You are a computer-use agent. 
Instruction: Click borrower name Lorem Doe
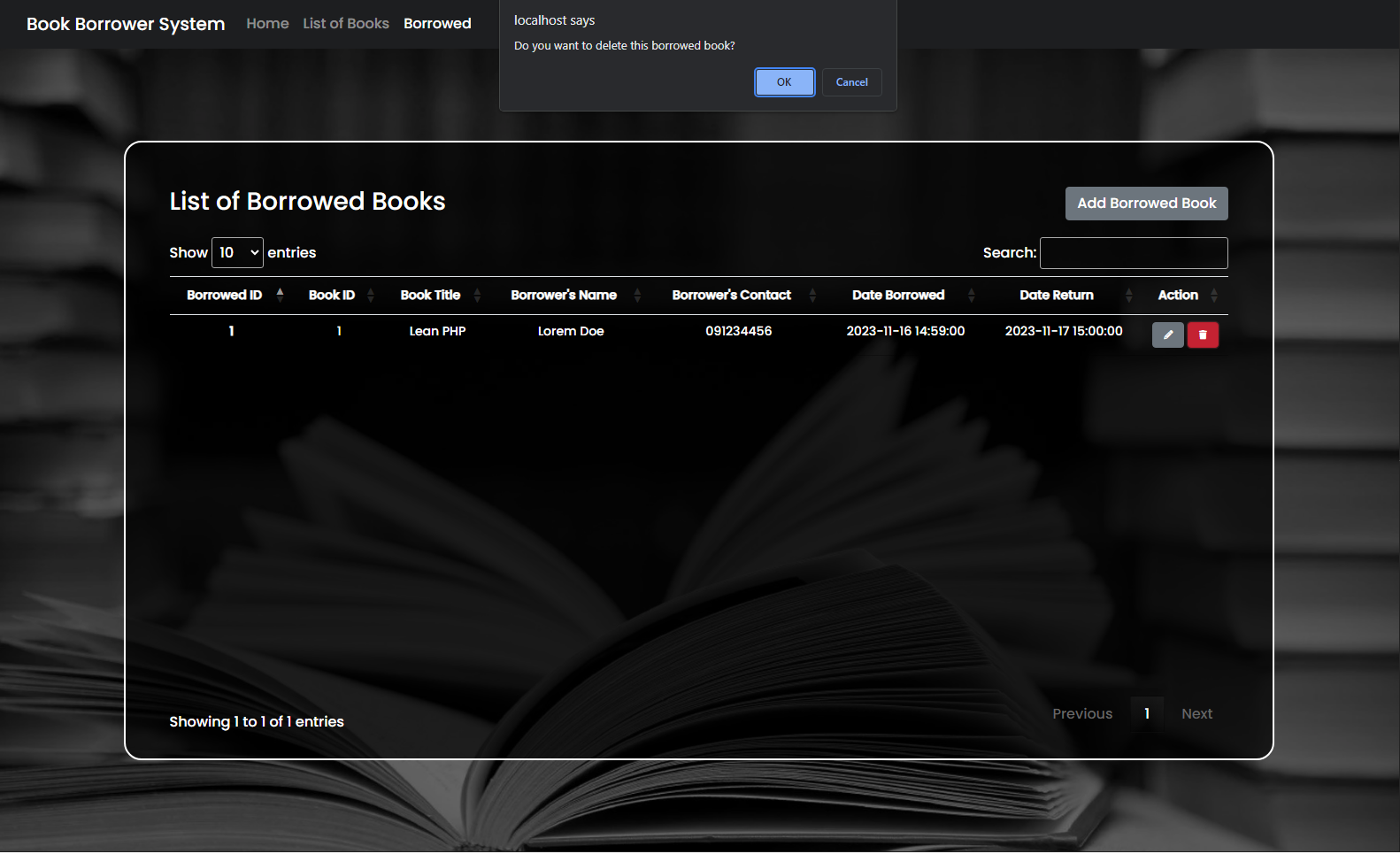pyautogui.click(x=571, y=331)
